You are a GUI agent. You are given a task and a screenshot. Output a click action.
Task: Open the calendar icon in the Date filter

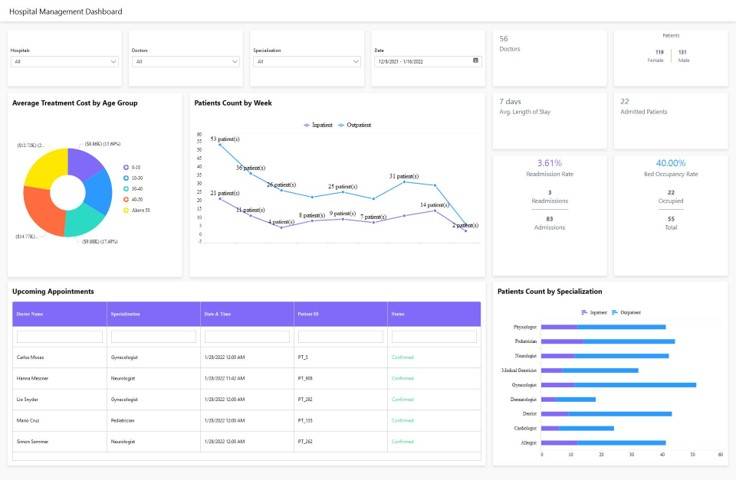(475, 61)
